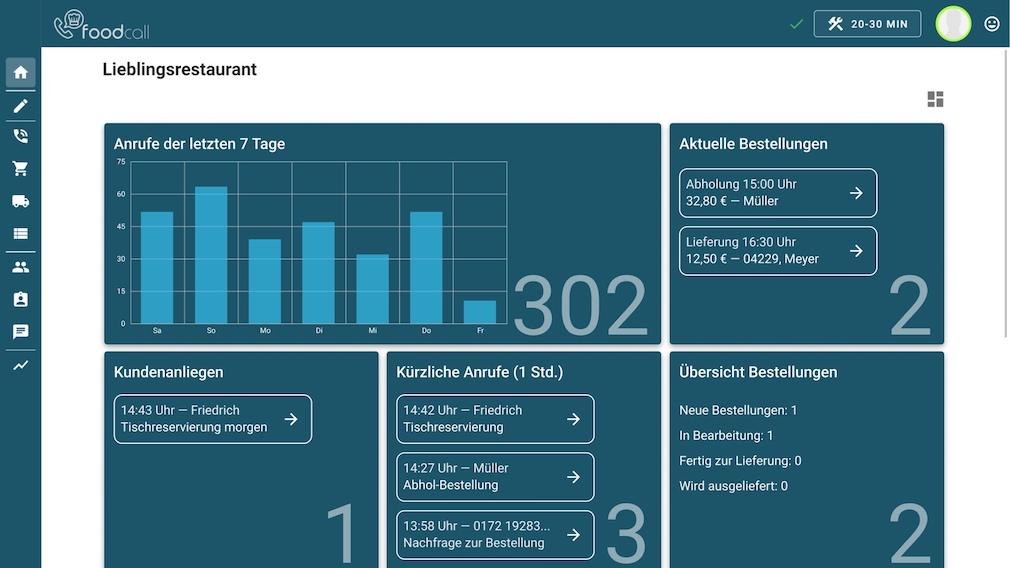Screen dimensions: 1010x568
Task: Open the chat messages icon in the sidebar
Action: click(x=20, y=332)
